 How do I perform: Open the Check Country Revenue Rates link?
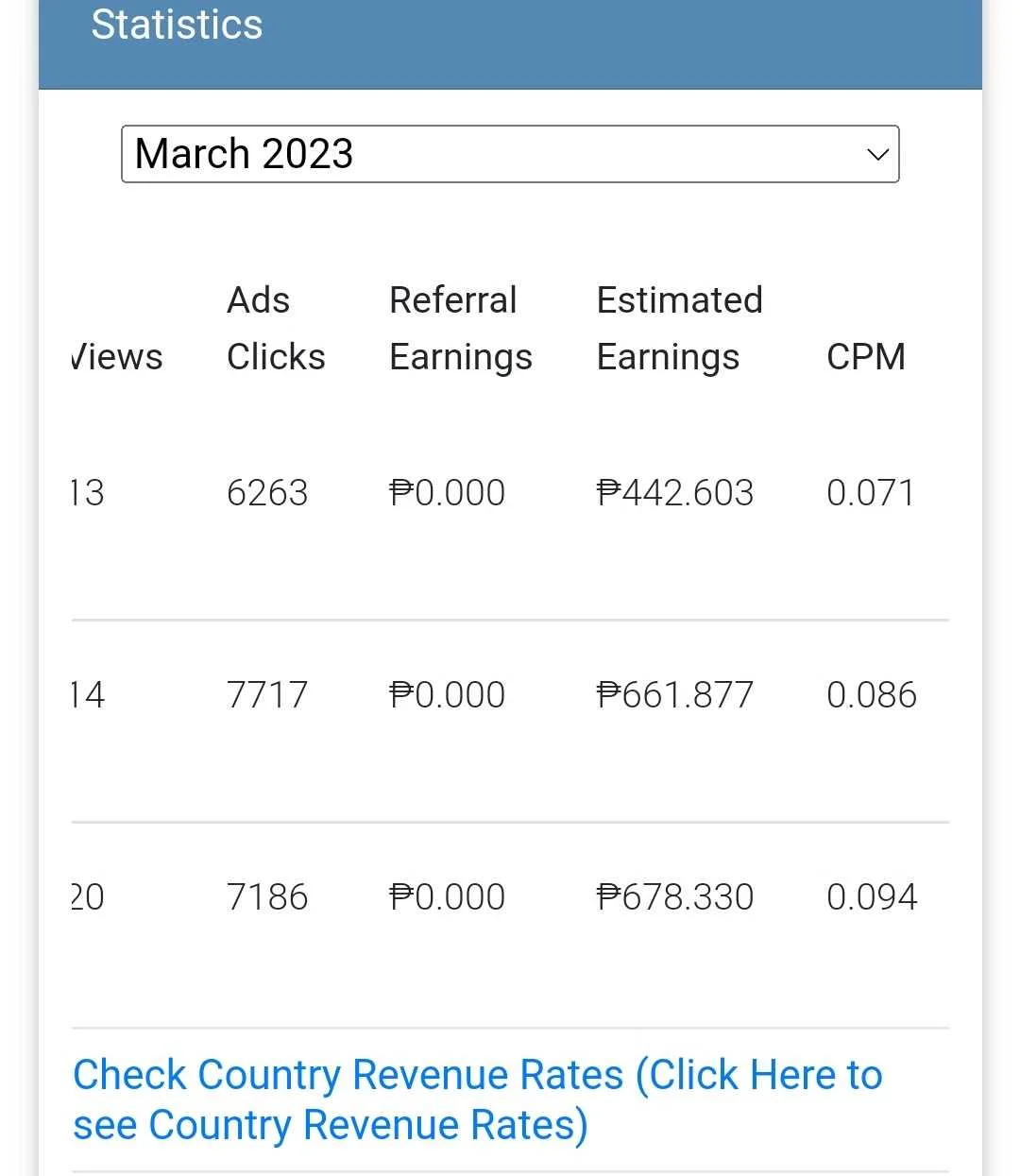[x=478, y=1099]
